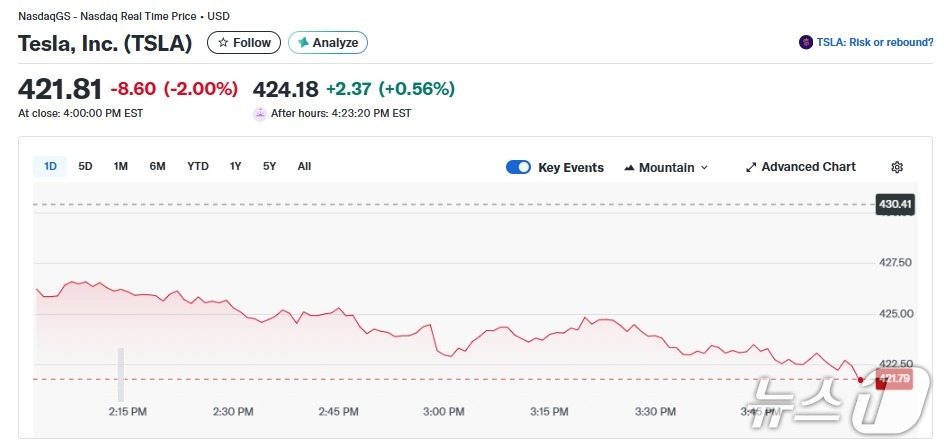
Task: Open chart settings gear icon
Action: pyautogui.click(x=897, y=167)
